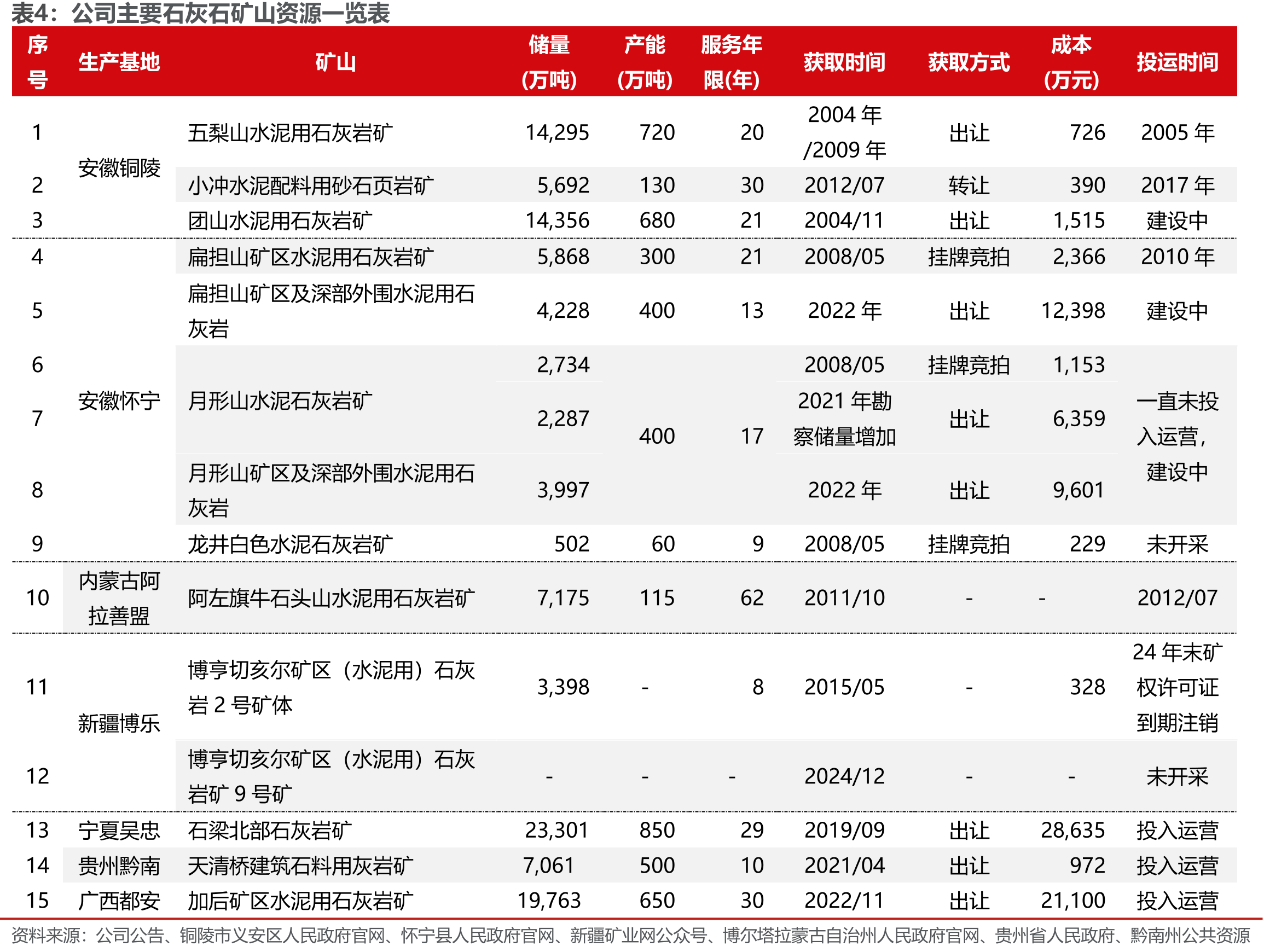Click the '安徽怀宁' production base cell
This screenshot has height=952, width=1264.
point(119,401)
